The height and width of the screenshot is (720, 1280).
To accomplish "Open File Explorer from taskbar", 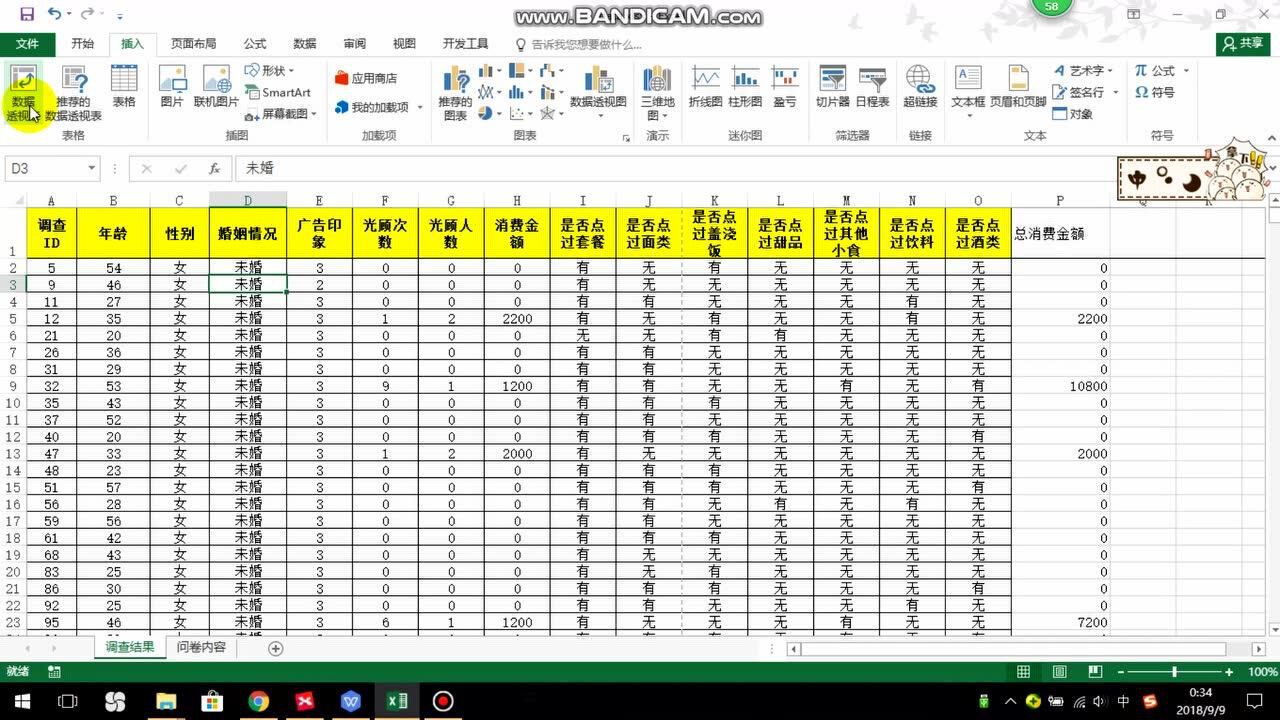I will (x=166, y=701).
